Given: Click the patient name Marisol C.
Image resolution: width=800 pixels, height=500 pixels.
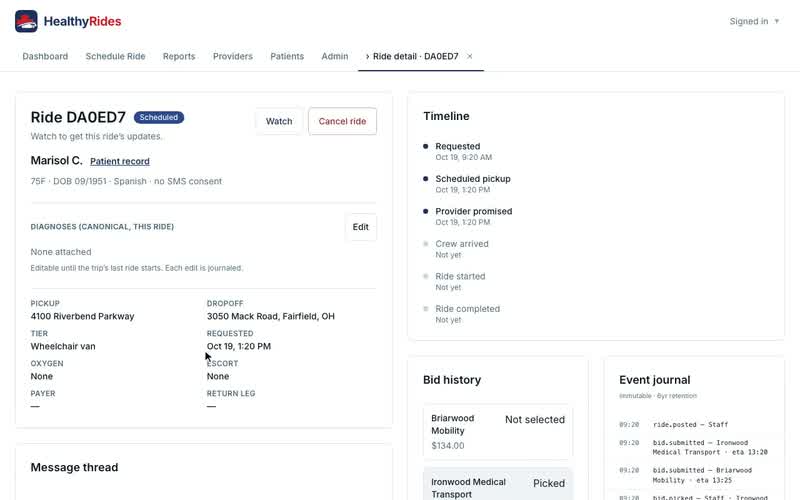Looking at the screenshot, I should tap(56, 161).
